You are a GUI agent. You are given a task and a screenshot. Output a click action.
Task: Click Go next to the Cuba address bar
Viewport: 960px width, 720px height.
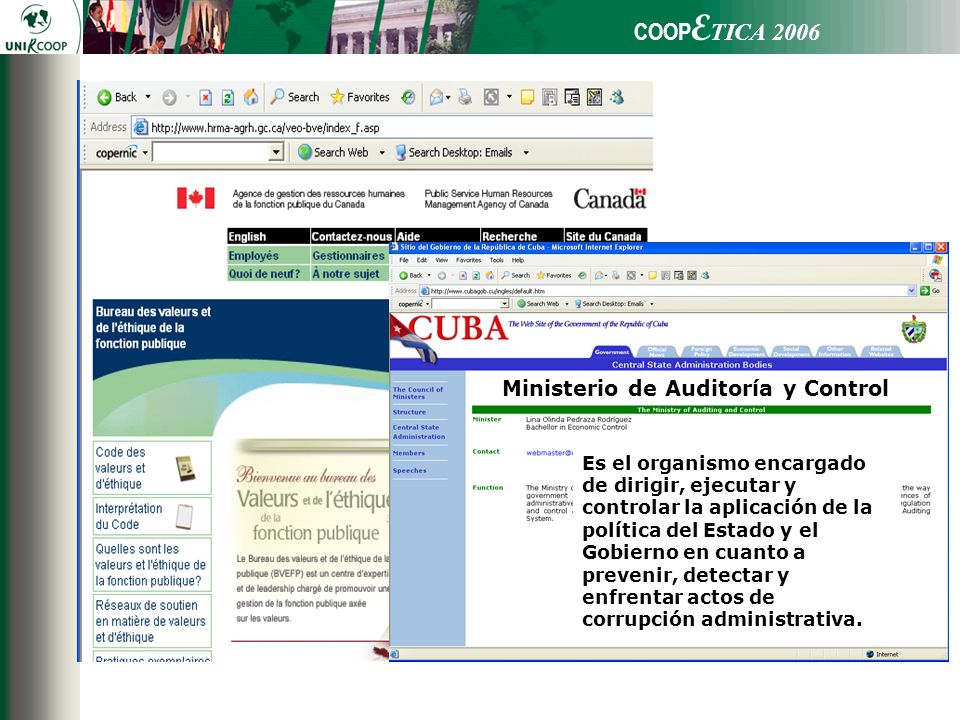(930, 291)
